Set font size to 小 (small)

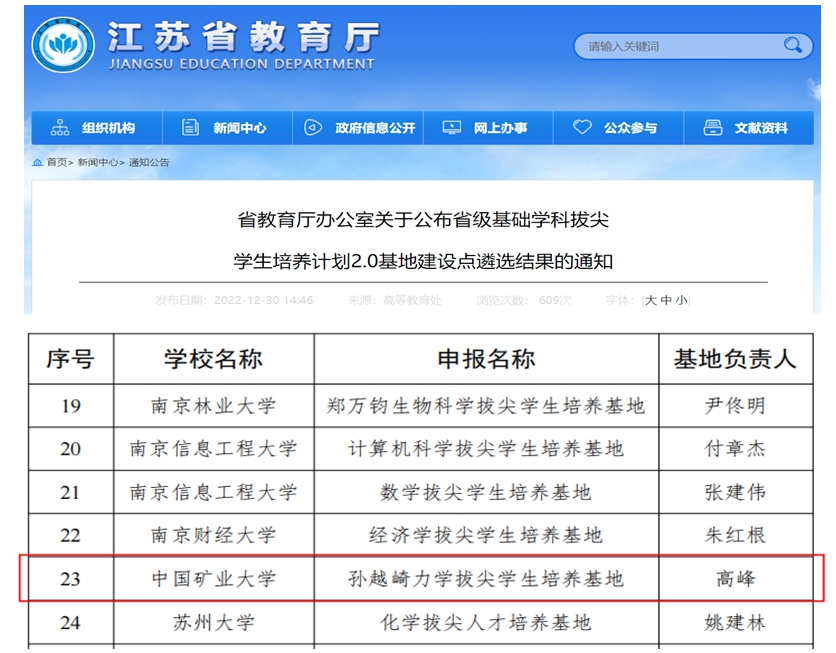pos(681,300)
